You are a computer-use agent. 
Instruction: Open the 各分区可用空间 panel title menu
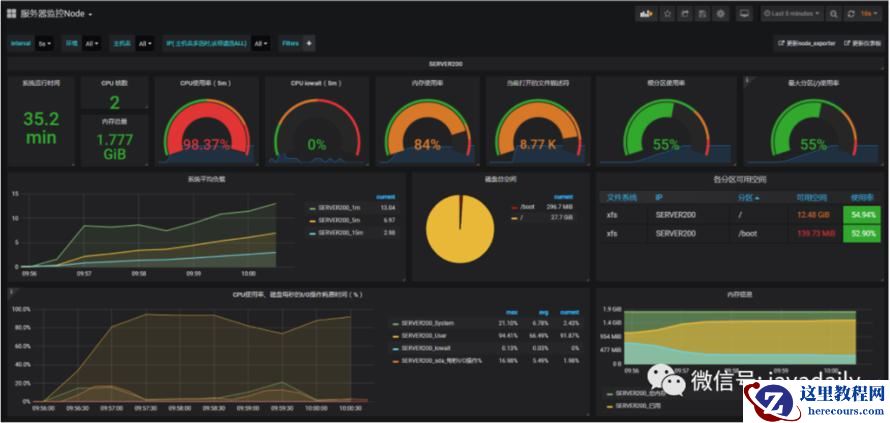[740, 179]
